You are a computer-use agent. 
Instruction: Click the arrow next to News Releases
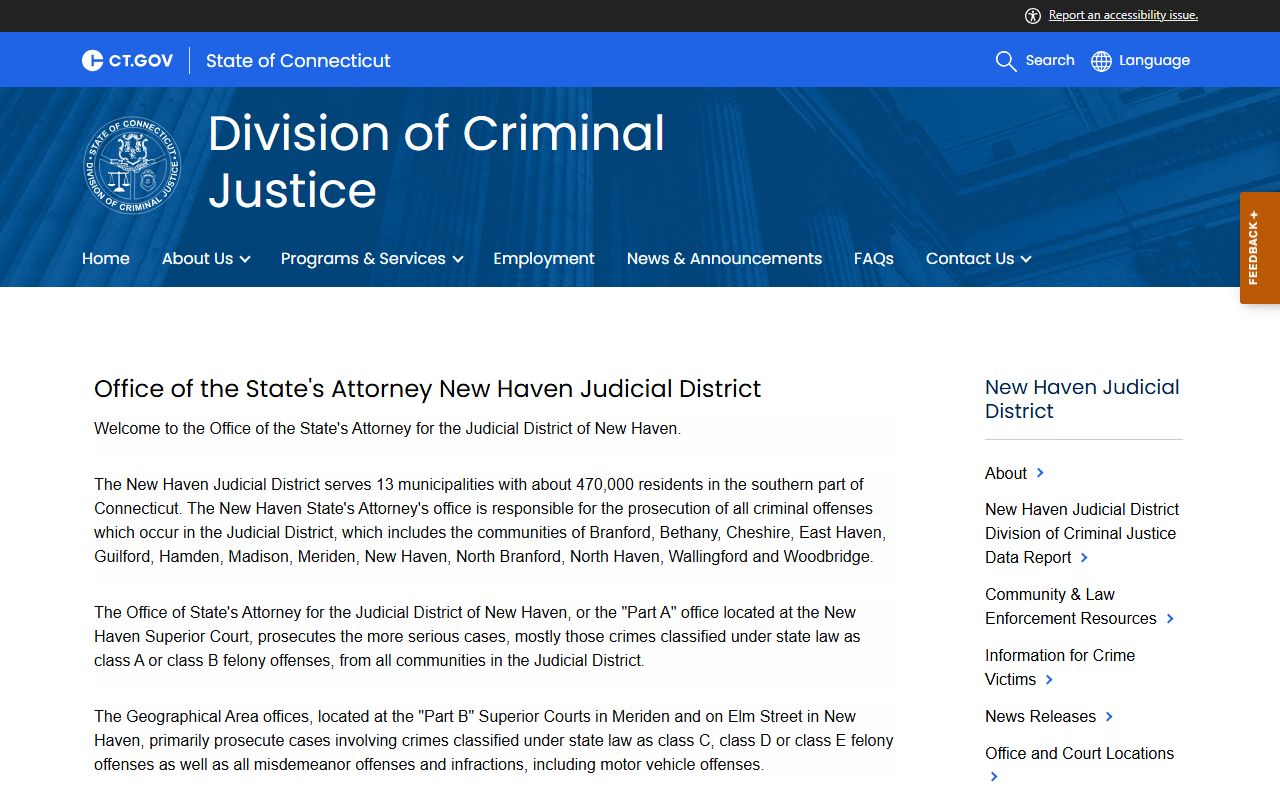coord(1109,717)
